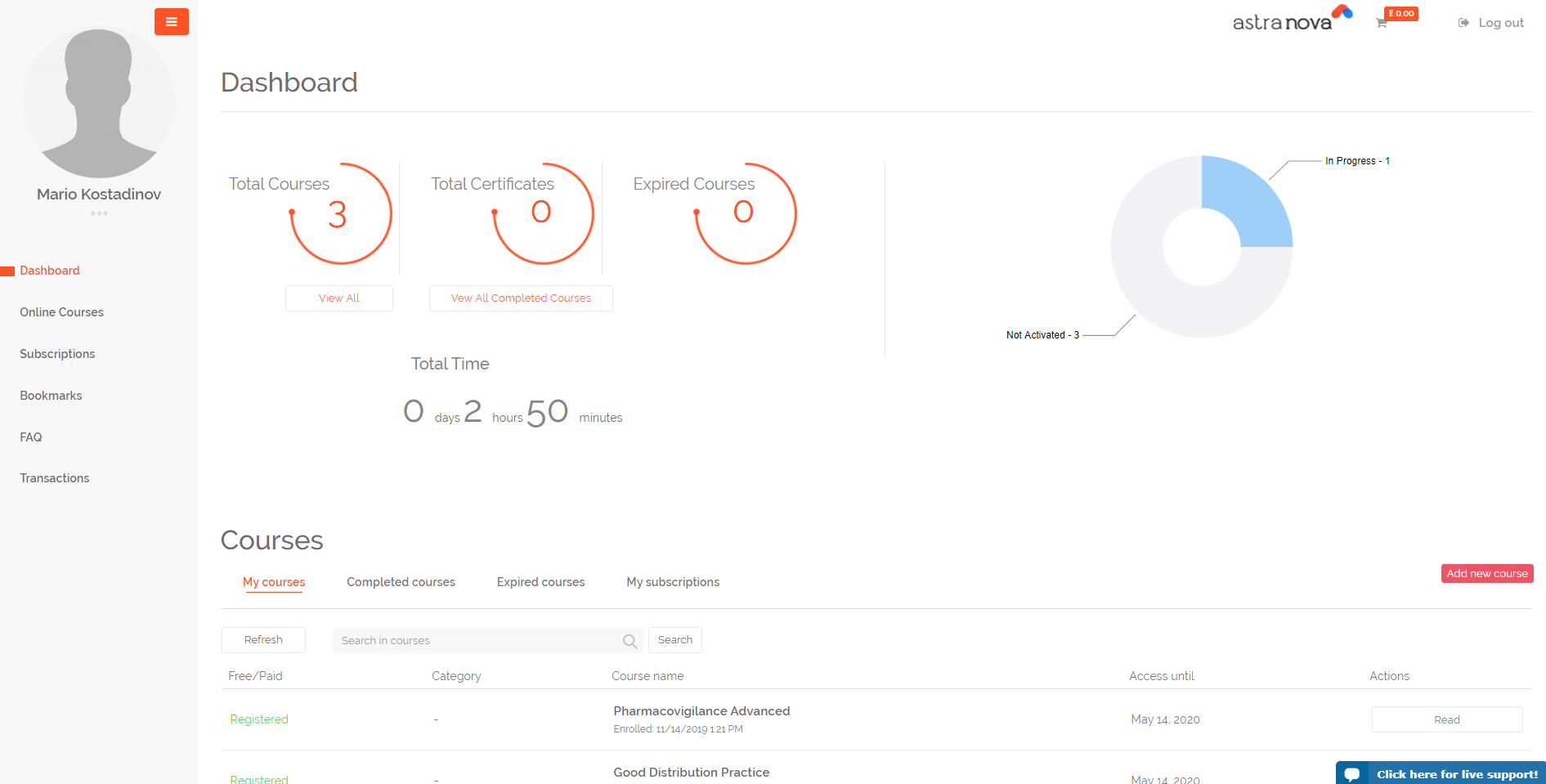The height and width of the screenshot is (784, 1546).
Task: Click the Category column header
Action: tap(456, 676)
